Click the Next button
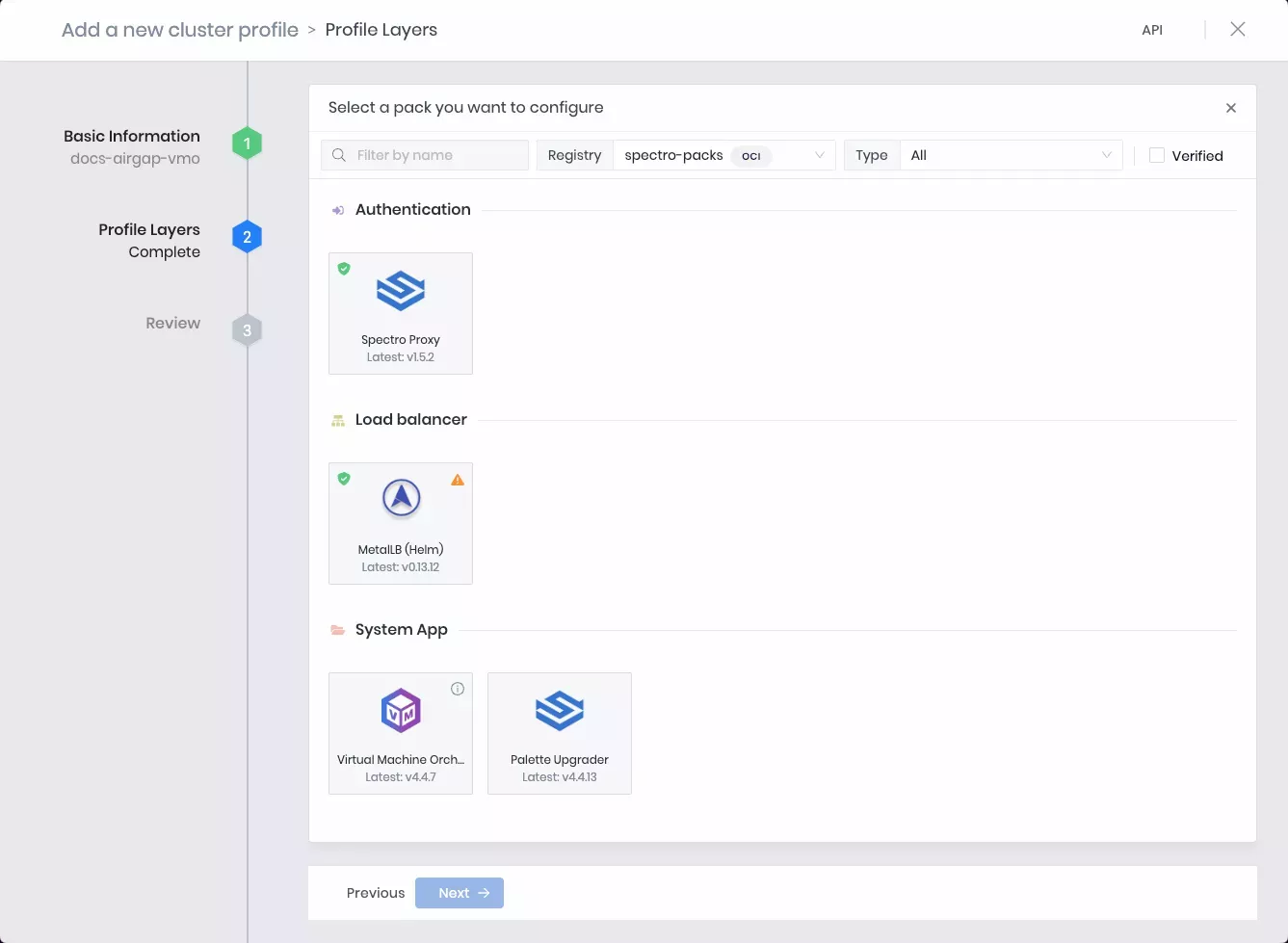Viewport: 1288px width, 943px height. click(x=460, y=893)
